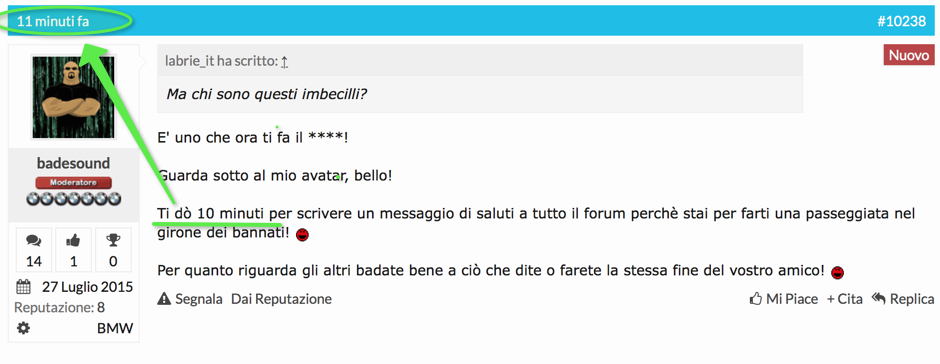Click the post number #10238 link
This screenshot has height=364, width=940.
(901, 22)
